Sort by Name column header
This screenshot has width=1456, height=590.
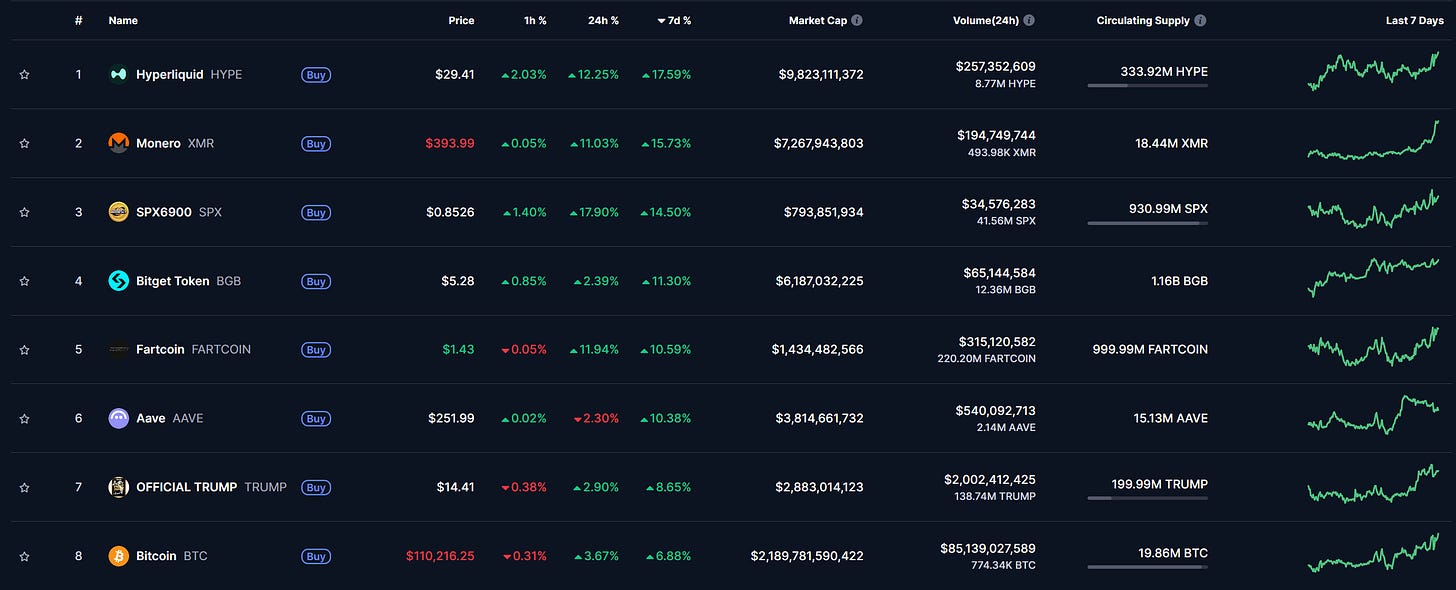point(123,20)
